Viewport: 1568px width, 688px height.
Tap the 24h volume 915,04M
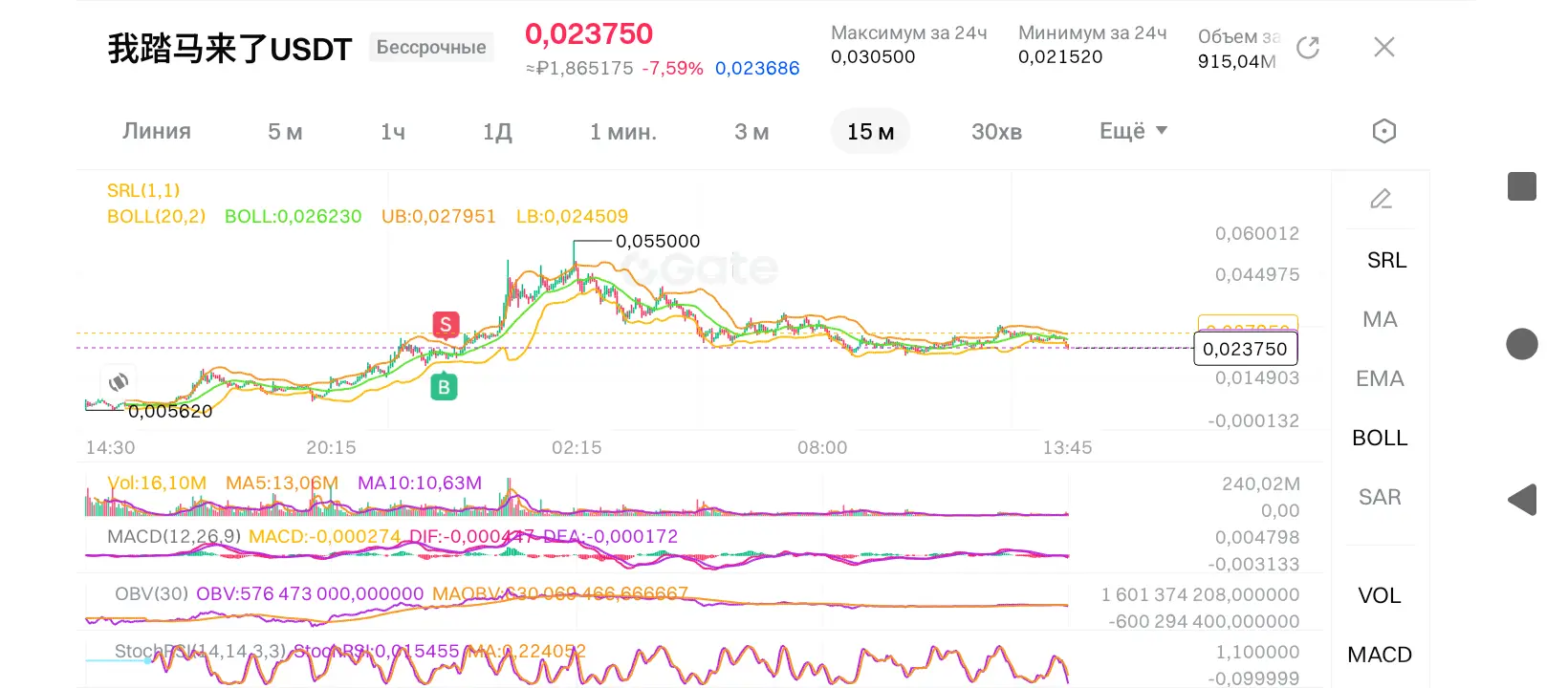pos(1237,61)
